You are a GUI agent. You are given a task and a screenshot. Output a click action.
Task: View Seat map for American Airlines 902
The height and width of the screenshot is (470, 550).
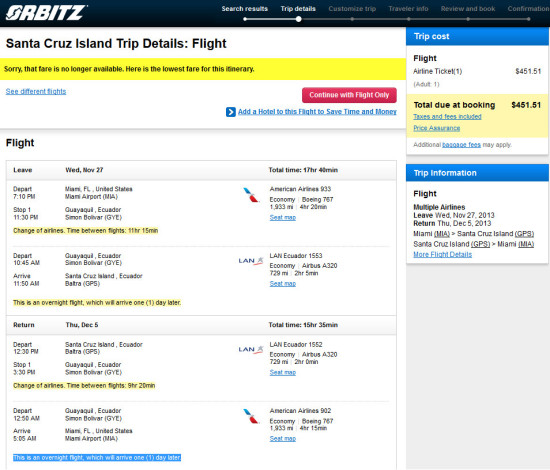pos(283,439)
